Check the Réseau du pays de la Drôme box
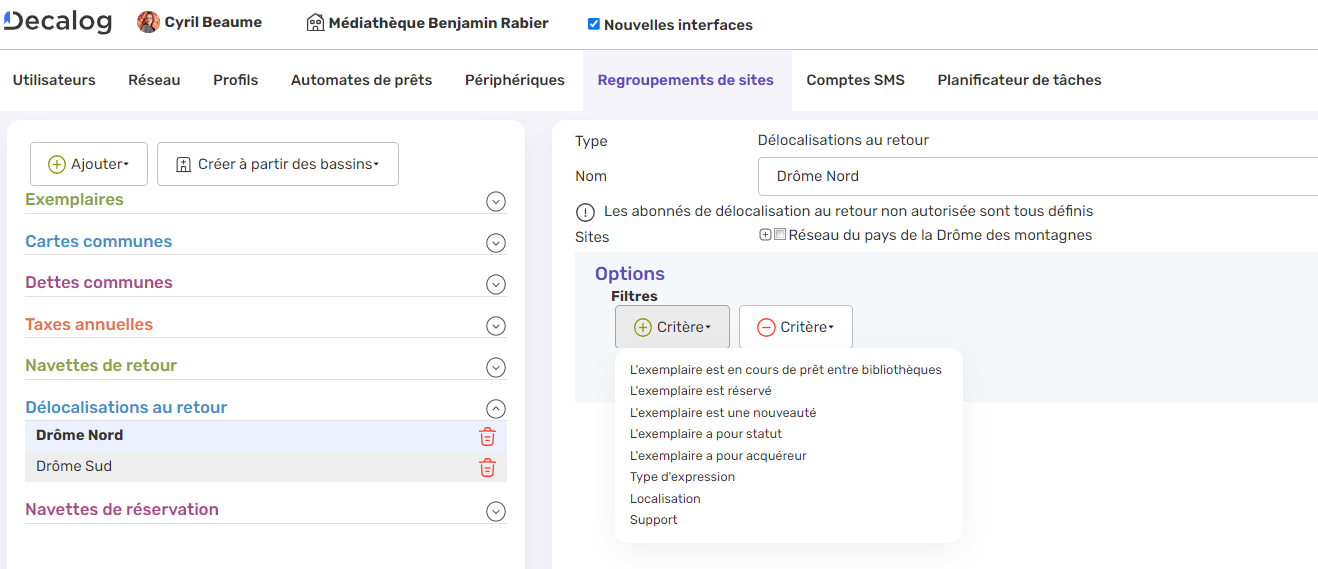The width and height of the screenshot is (1318, 569). 780,236
